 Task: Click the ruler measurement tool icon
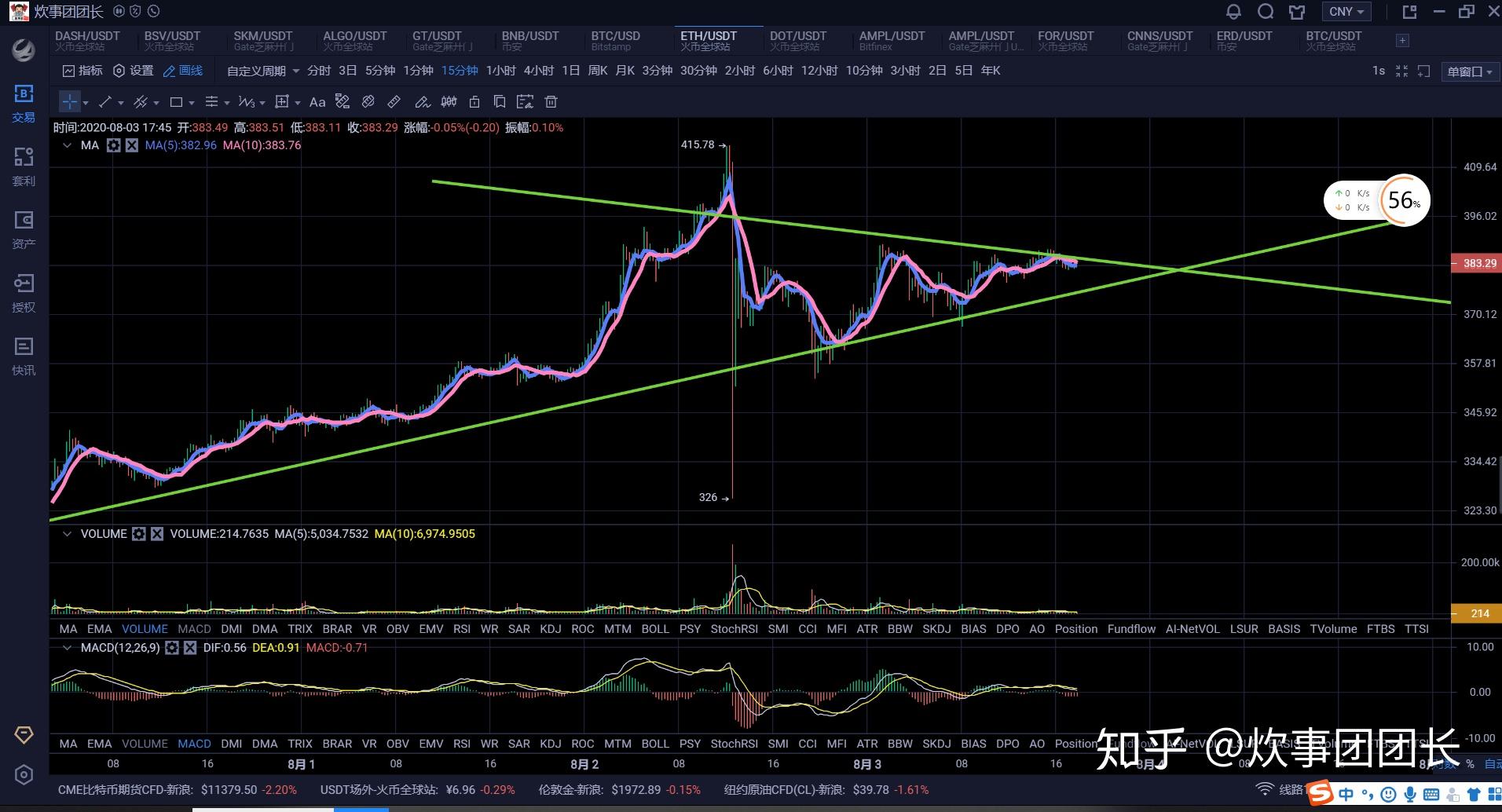[394, 102]
